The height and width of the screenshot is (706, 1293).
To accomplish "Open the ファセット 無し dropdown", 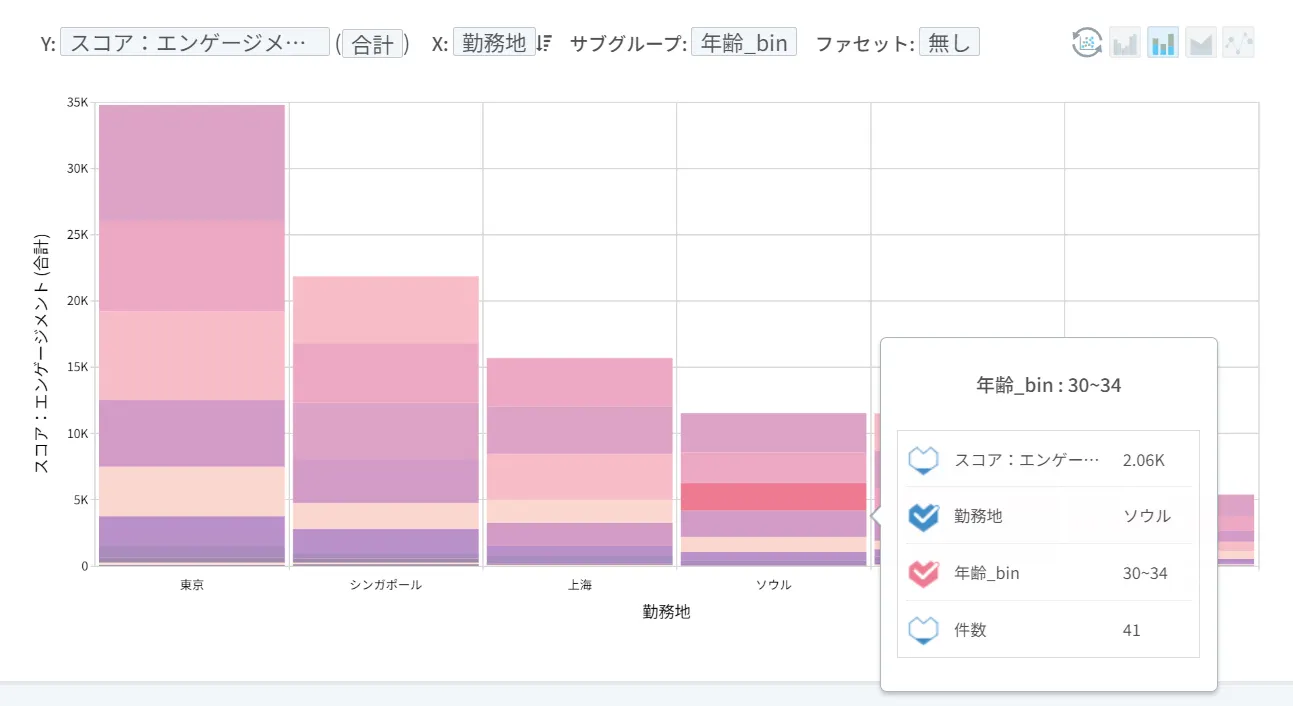I will [949, 43].
